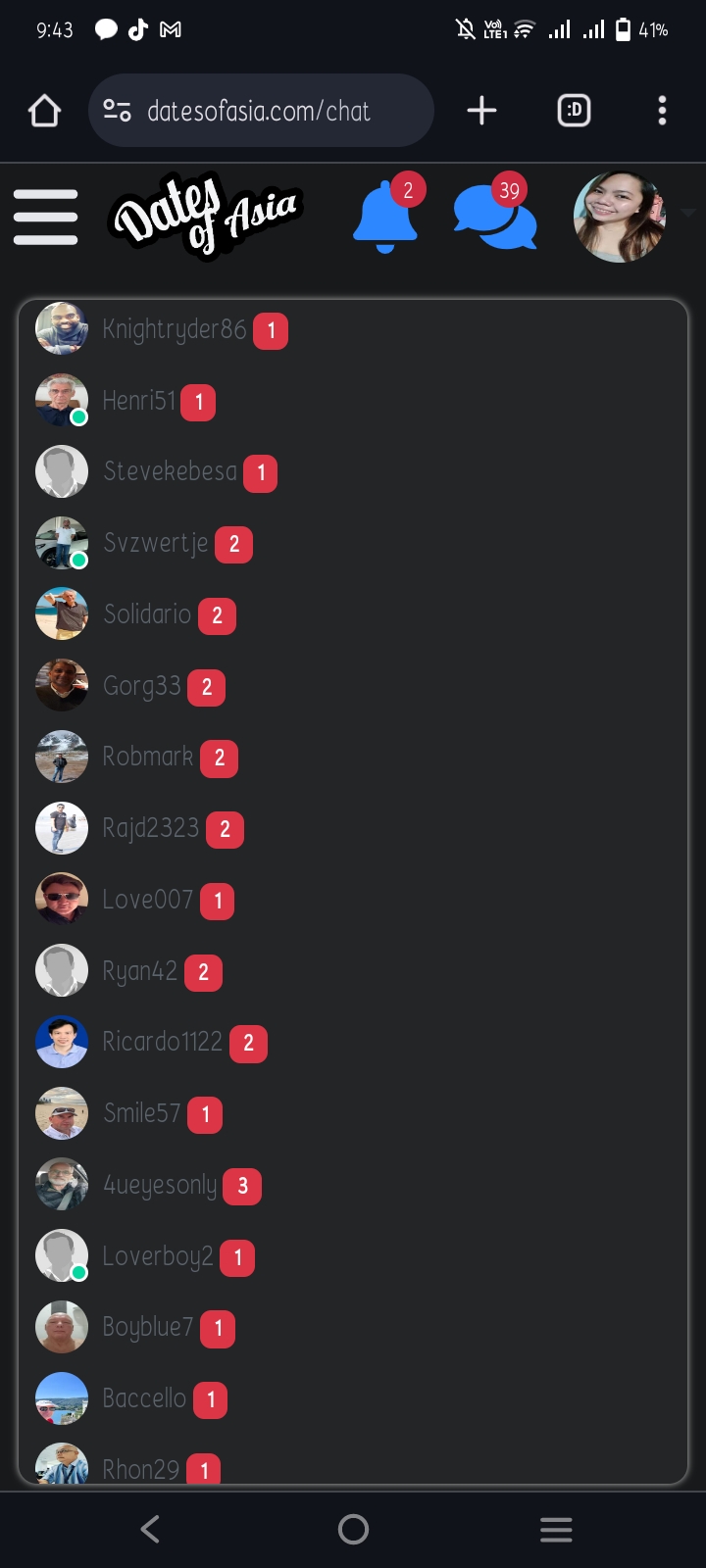Open chat with Knightryder86
The width and height of the screenshot is (706, 1568).
[353, 329]
